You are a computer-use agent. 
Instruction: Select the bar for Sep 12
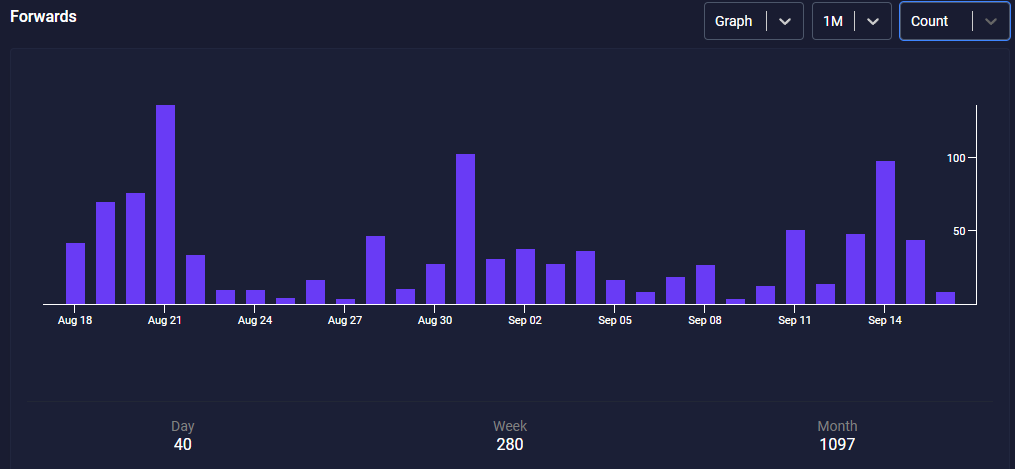[x=825, y=294]
